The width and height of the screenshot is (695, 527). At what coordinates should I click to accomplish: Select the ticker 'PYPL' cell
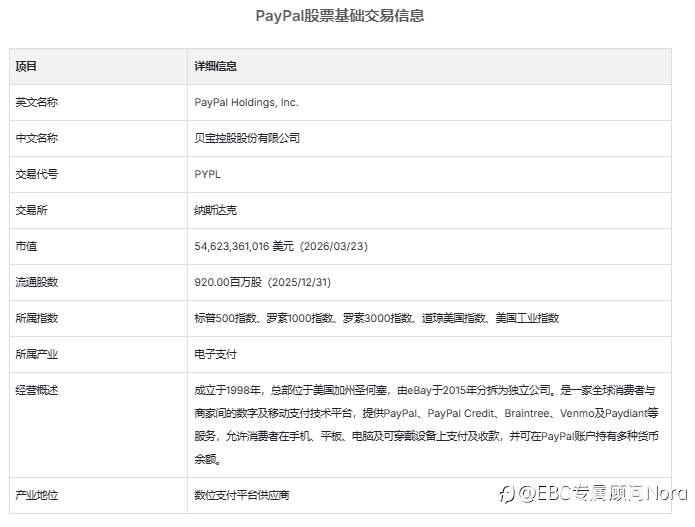pyautogui.click(x=207, y=174)
